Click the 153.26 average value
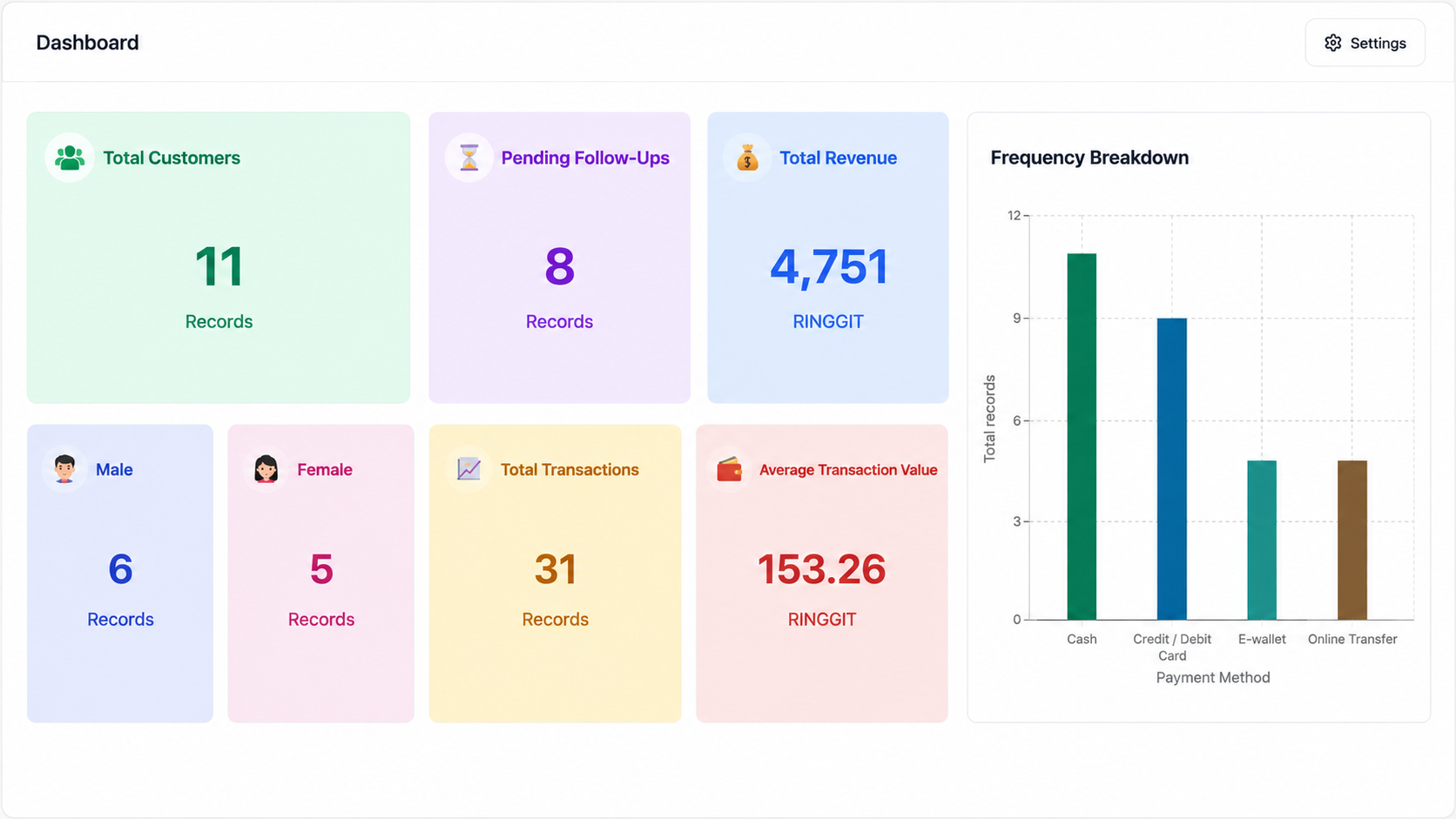This screenshot has width=1456, height=819. 822,569
